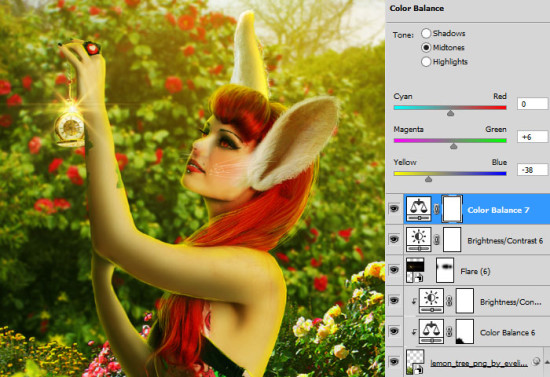Image resolution: width=550 pixels, height=377 pixels.
Task: Hide the Color Balance 7 layer
Action: (394, 209)
